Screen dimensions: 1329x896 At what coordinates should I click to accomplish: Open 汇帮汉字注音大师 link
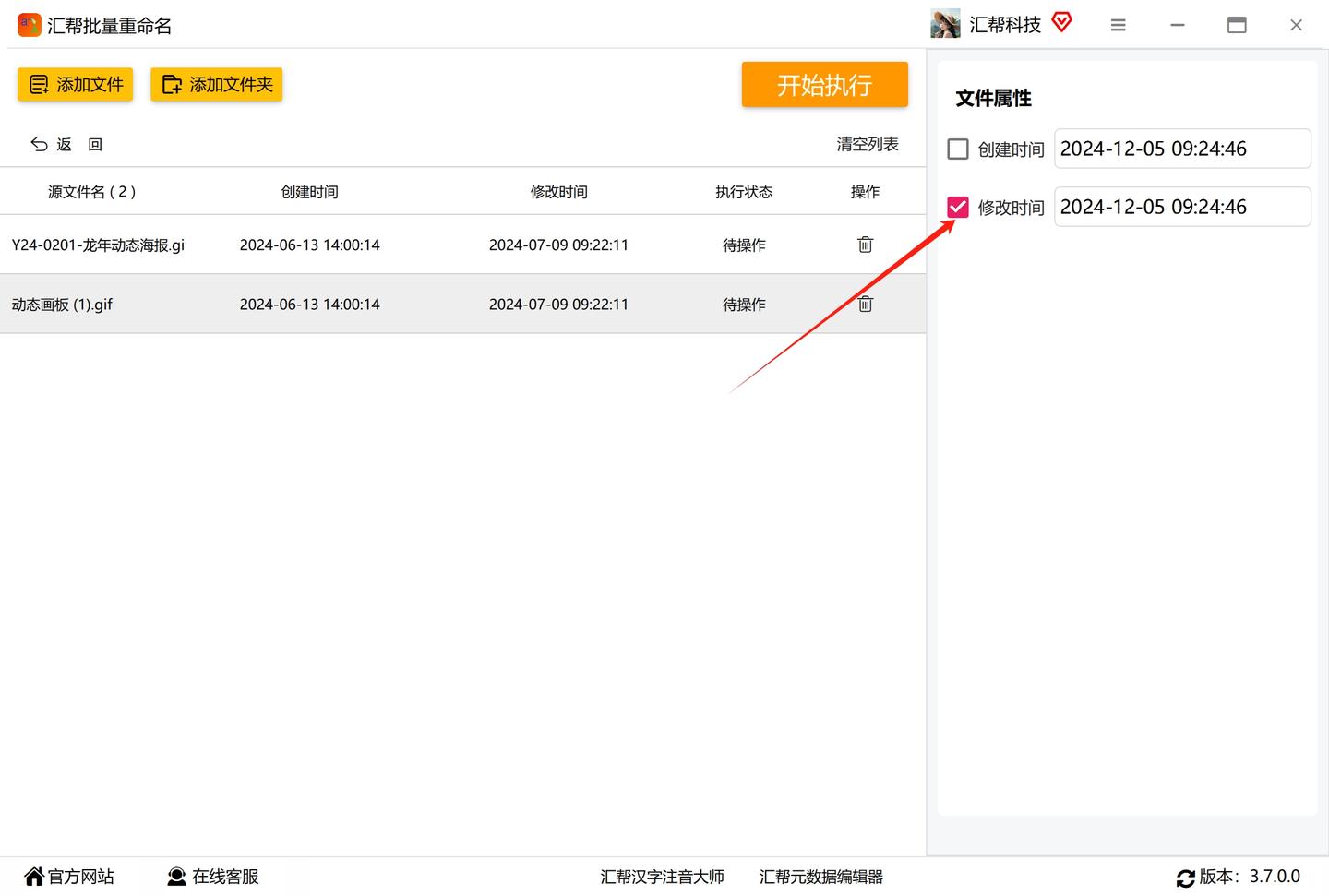pos(662,877)
